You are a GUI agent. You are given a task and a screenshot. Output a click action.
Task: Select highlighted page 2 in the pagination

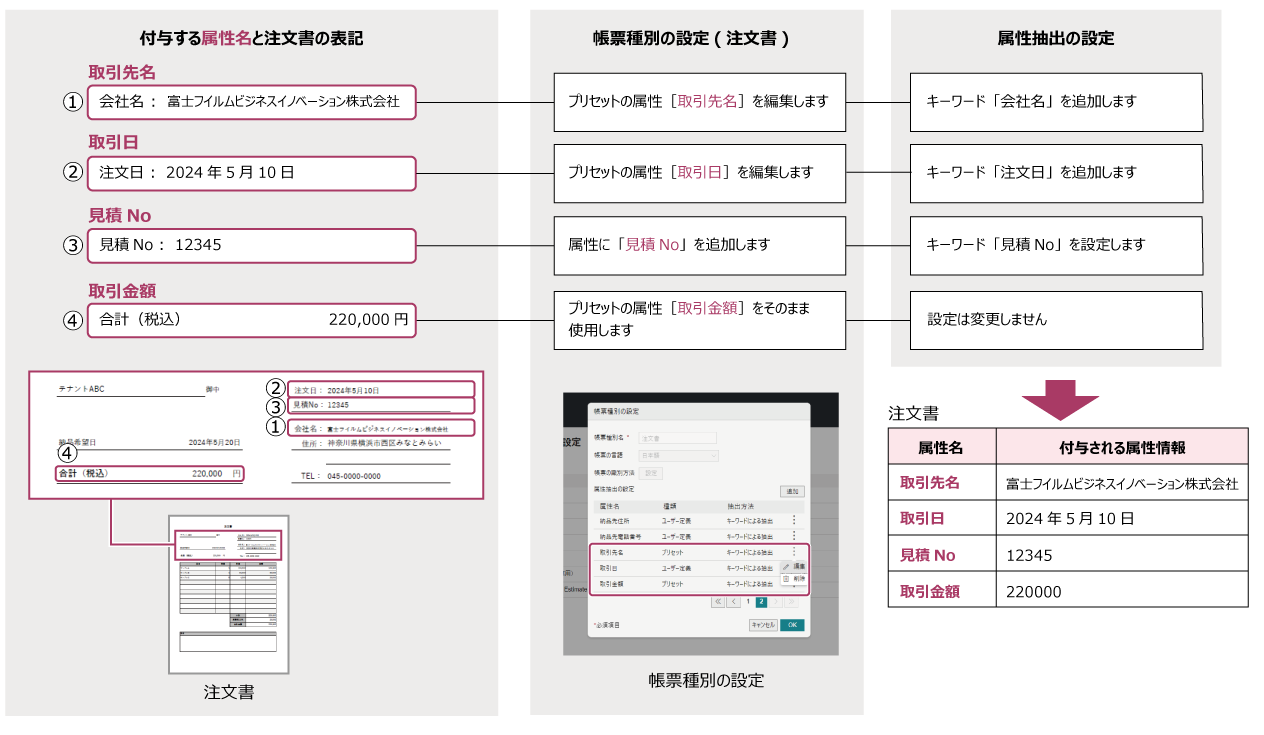click(x=761, y=602)
